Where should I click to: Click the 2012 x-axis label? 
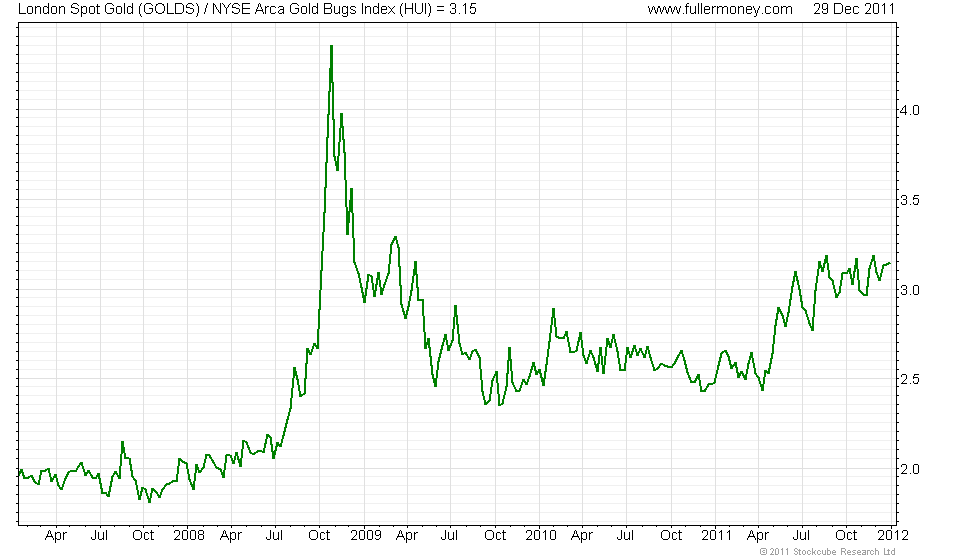pos(893,536)
